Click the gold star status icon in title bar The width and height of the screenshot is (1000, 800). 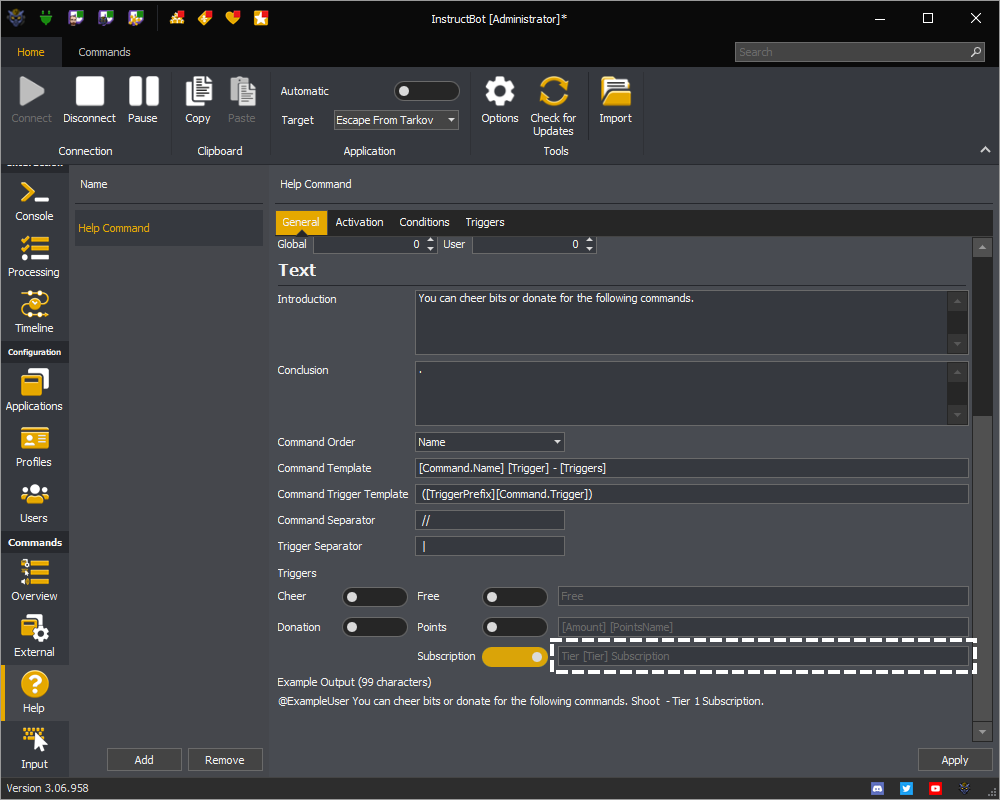click(x=261, y=18)
